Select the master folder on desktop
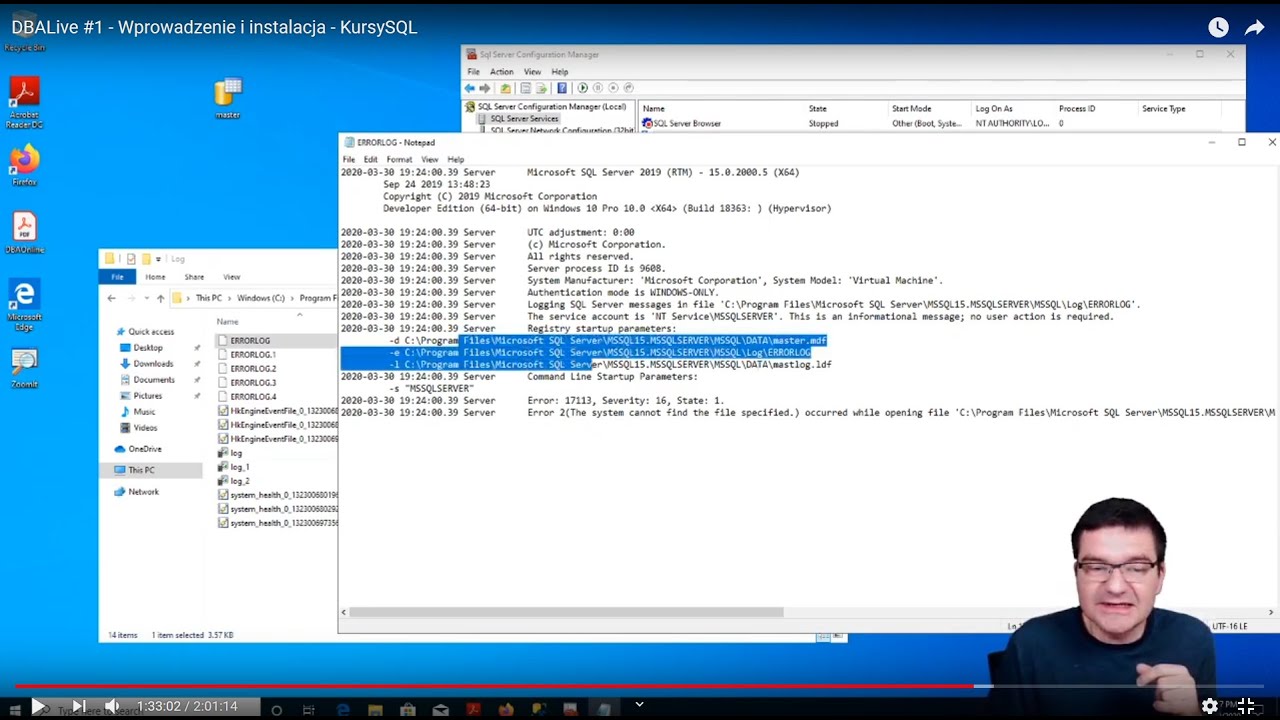1280x720 pixels. tap(228, 98)
